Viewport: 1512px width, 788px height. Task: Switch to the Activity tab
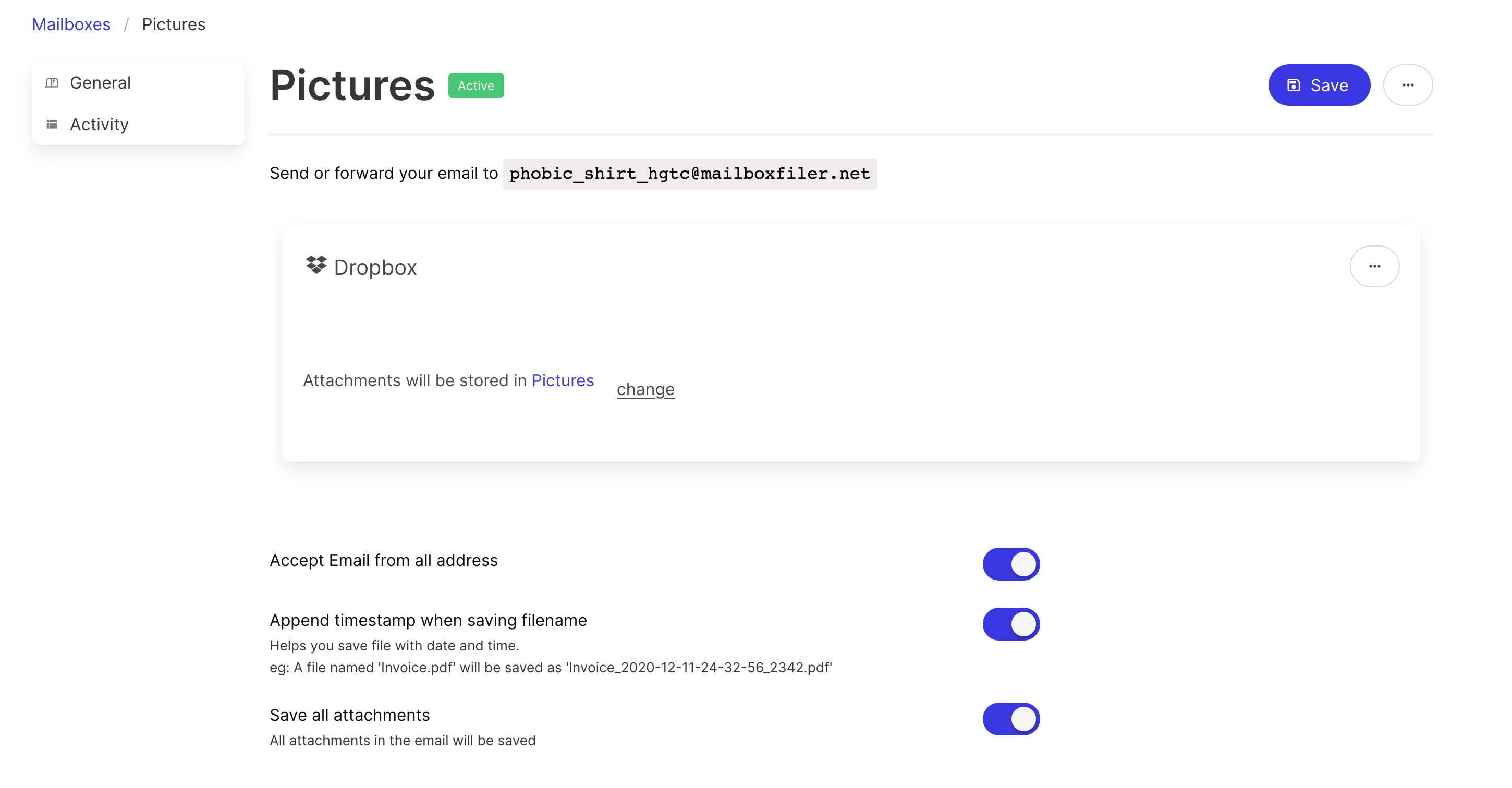pos(99,125)
